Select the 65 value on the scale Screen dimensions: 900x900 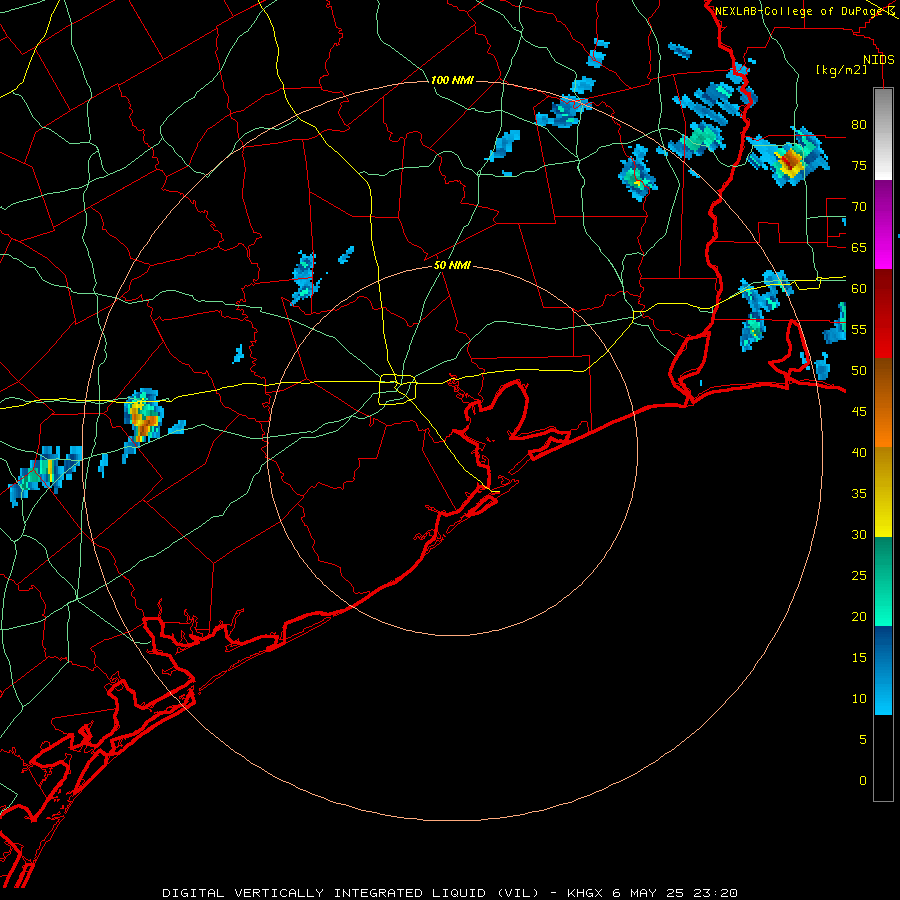(x=859, y=247)
